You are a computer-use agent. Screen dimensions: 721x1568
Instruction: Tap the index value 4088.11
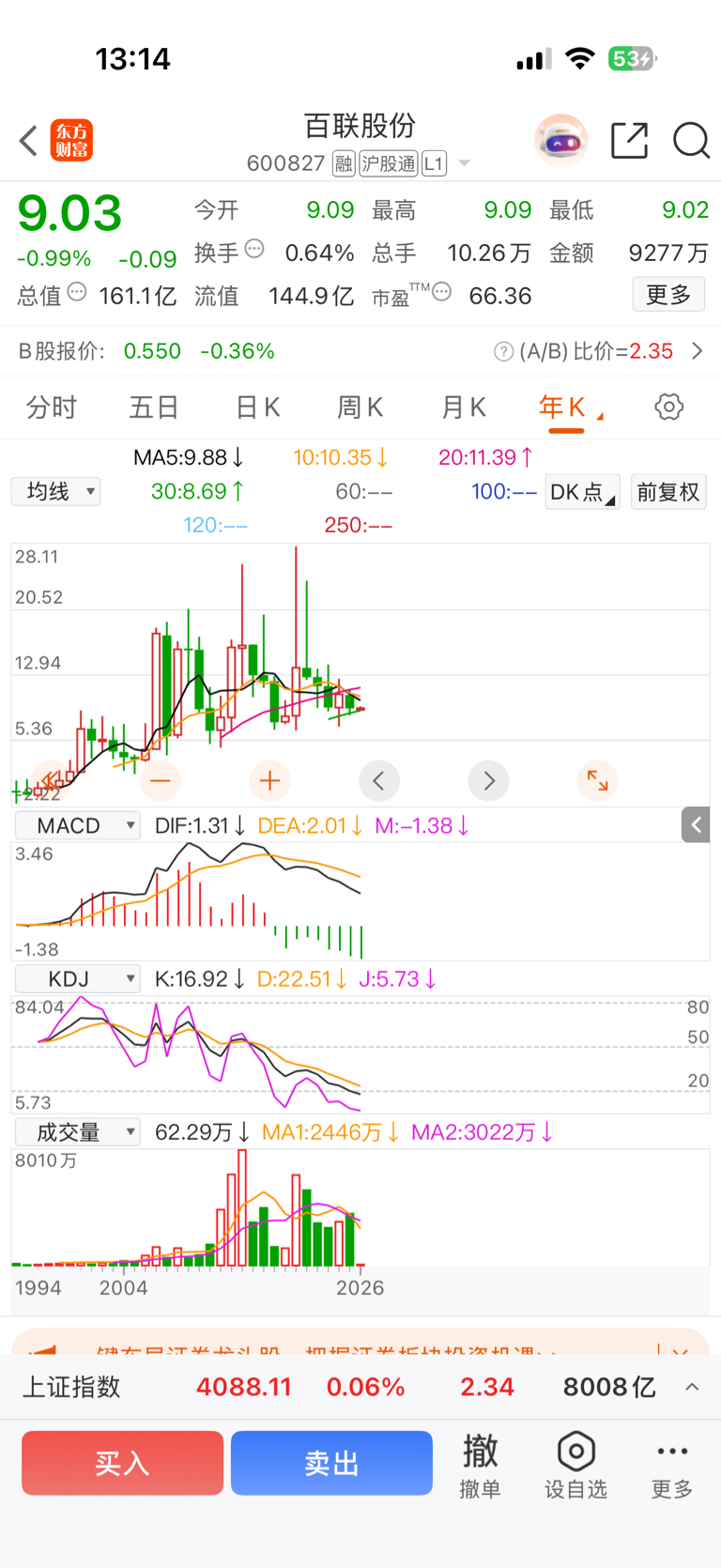coord(243,1387)
